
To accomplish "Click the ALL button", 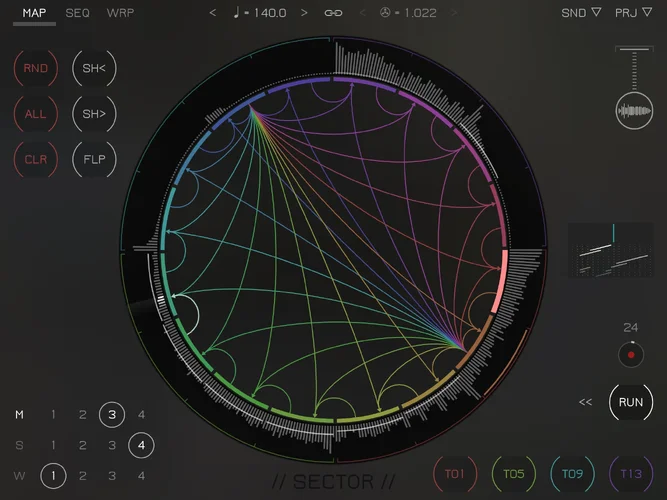I will tap(35, 114).
